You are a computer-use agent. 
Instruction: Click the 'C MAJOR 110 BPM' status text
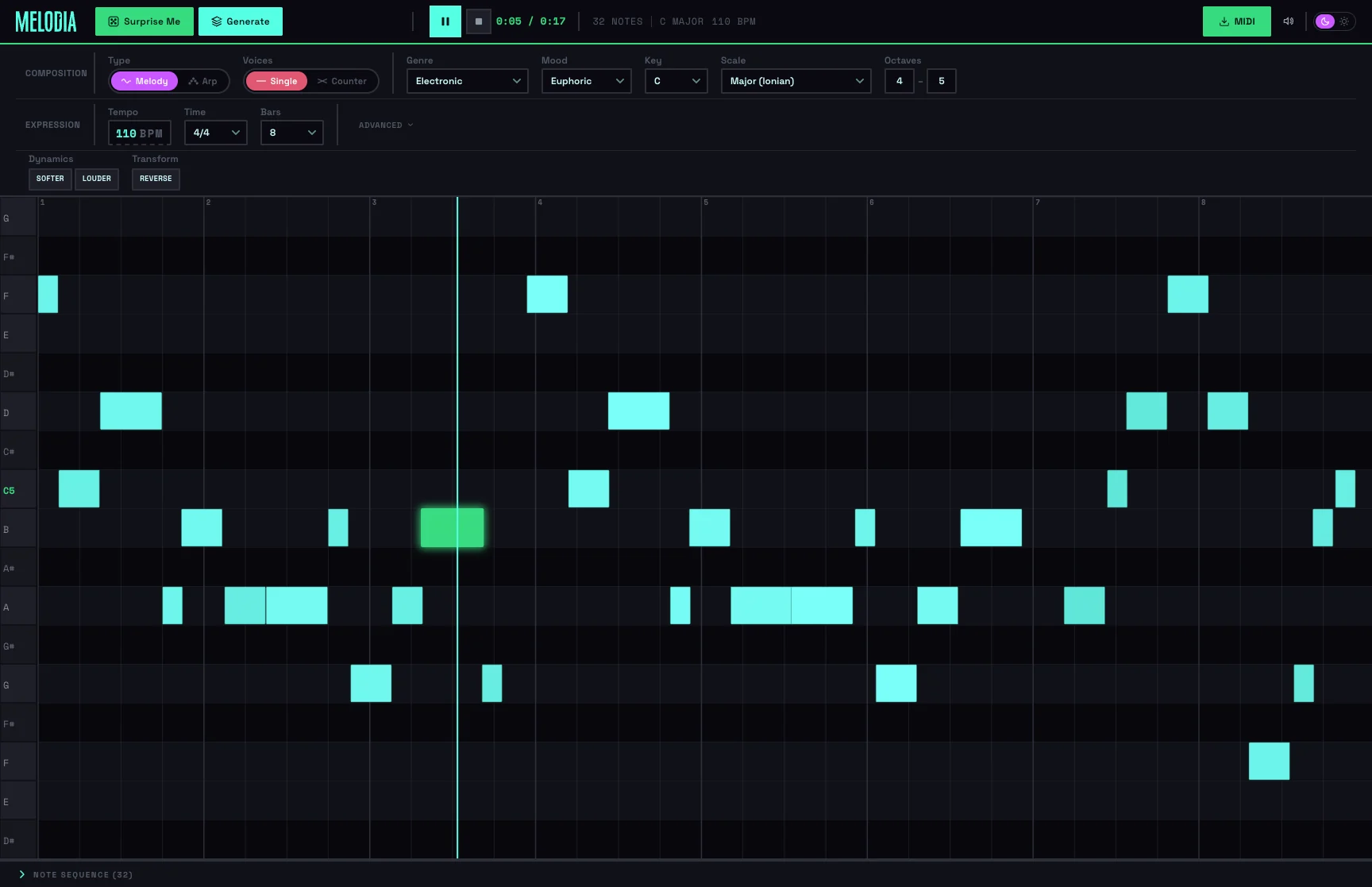(707, 21)
